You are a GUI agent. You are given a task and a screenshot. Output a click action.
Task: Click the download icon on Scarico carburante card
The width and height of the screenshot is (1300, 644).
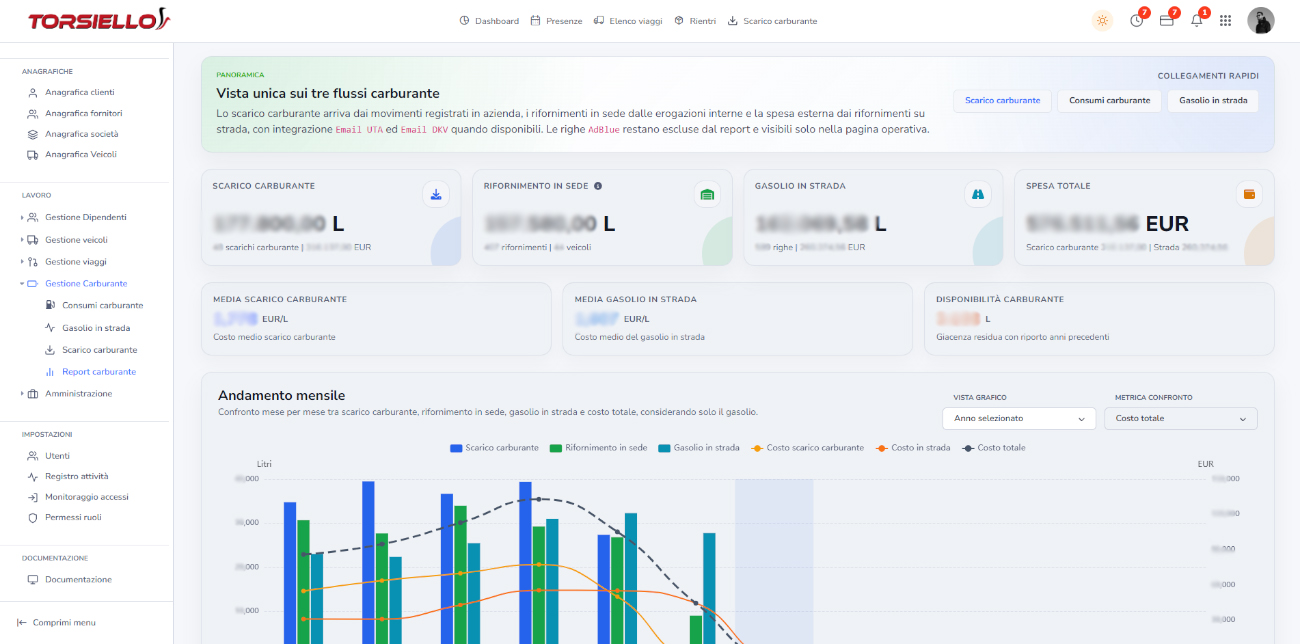436,194
